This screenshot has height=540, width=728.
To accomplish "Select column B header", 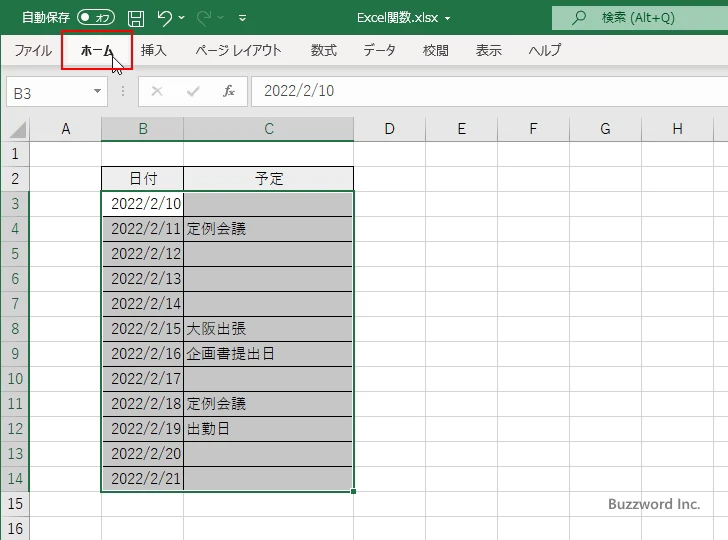I will click(x=143, y=129).
